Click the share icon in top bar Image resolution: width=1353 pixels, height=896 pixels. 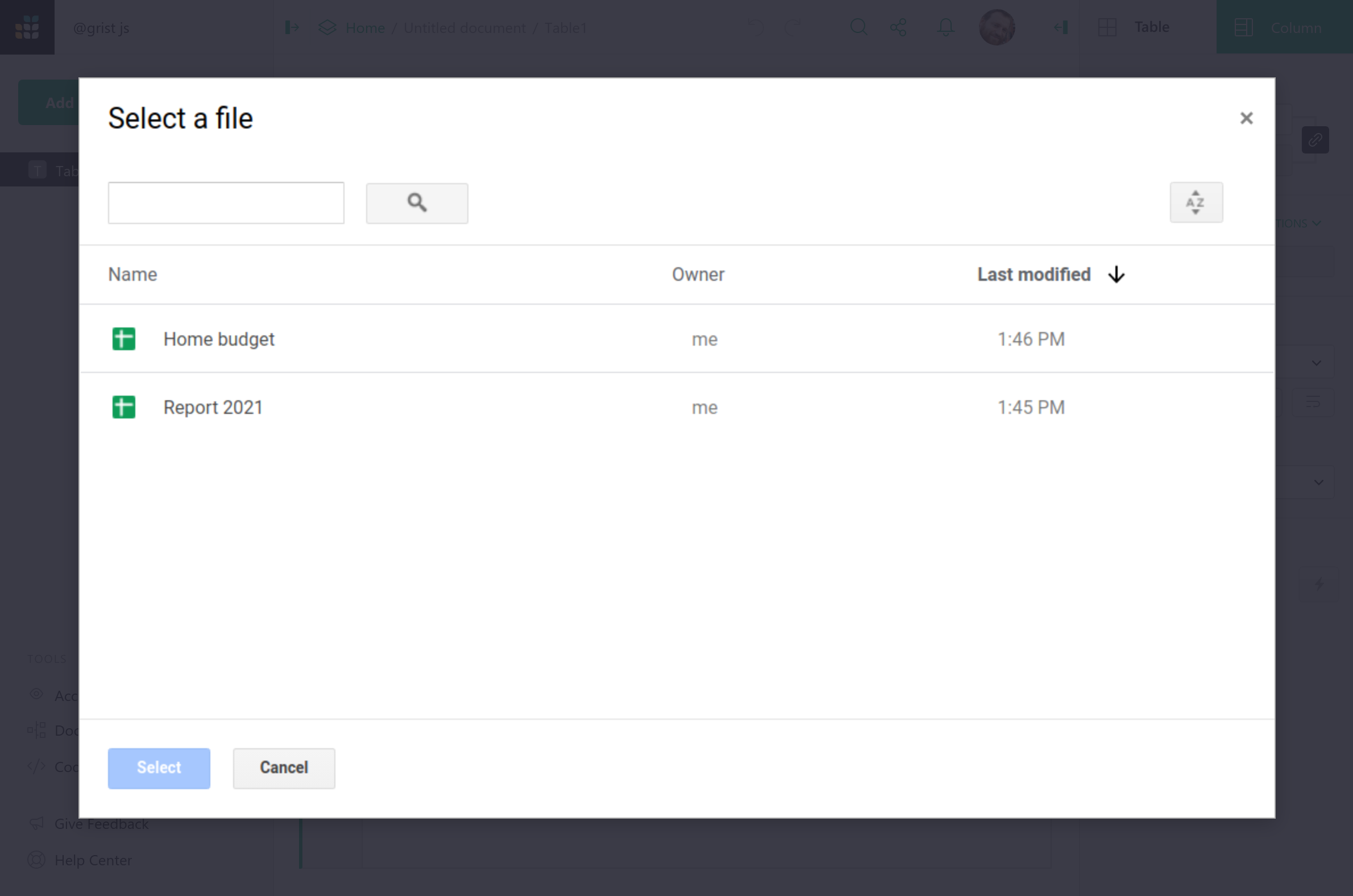pos(898,27)
